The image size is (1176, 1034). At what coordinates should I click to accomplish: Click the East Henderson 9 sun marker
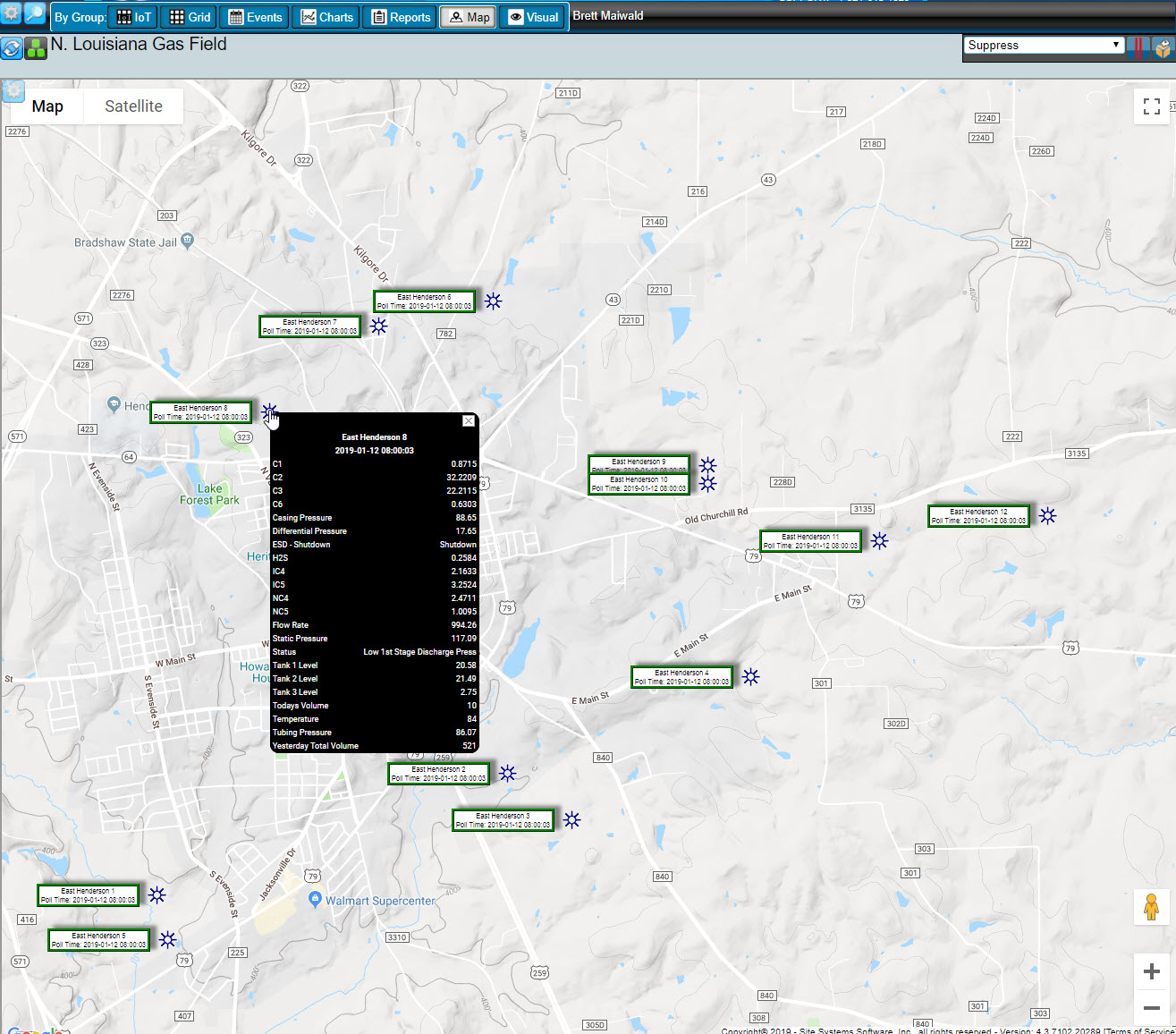pyautogui.click(x=708, y=465)
